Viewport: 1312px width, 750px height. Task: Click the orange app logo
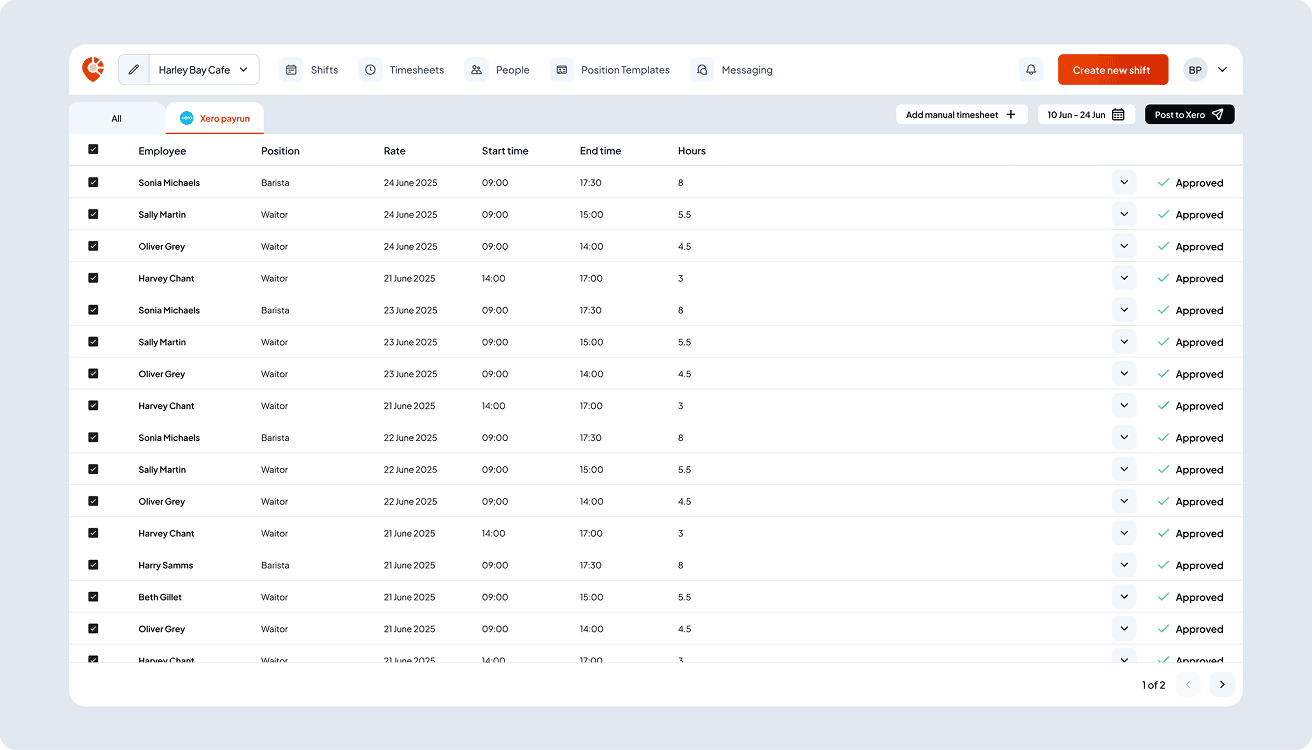click(x=93, y=69)
